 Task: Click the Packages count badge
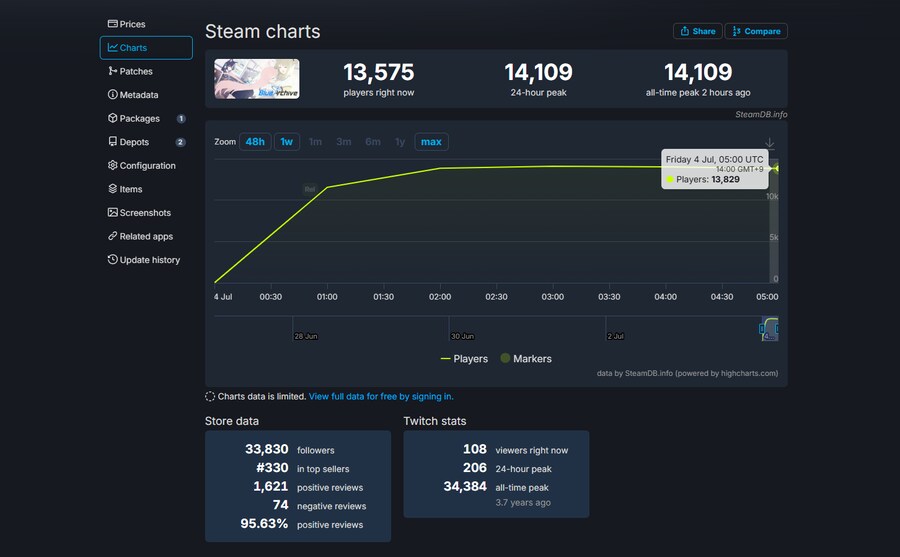click(181, 119)
